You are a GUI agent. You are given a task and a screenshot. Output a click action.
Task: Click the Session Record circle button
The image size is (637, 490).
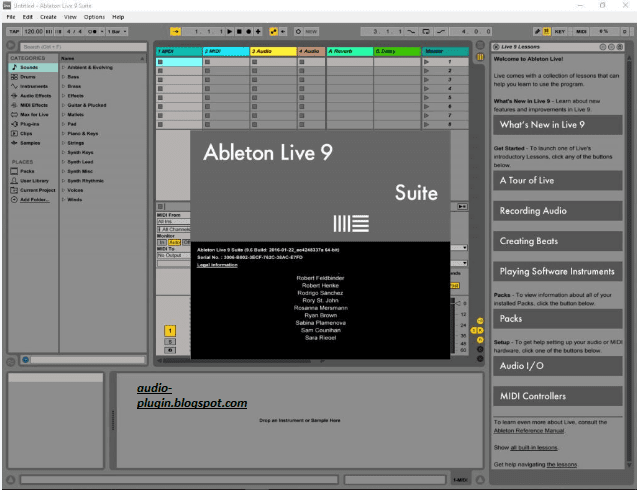(x=298, y=31)
